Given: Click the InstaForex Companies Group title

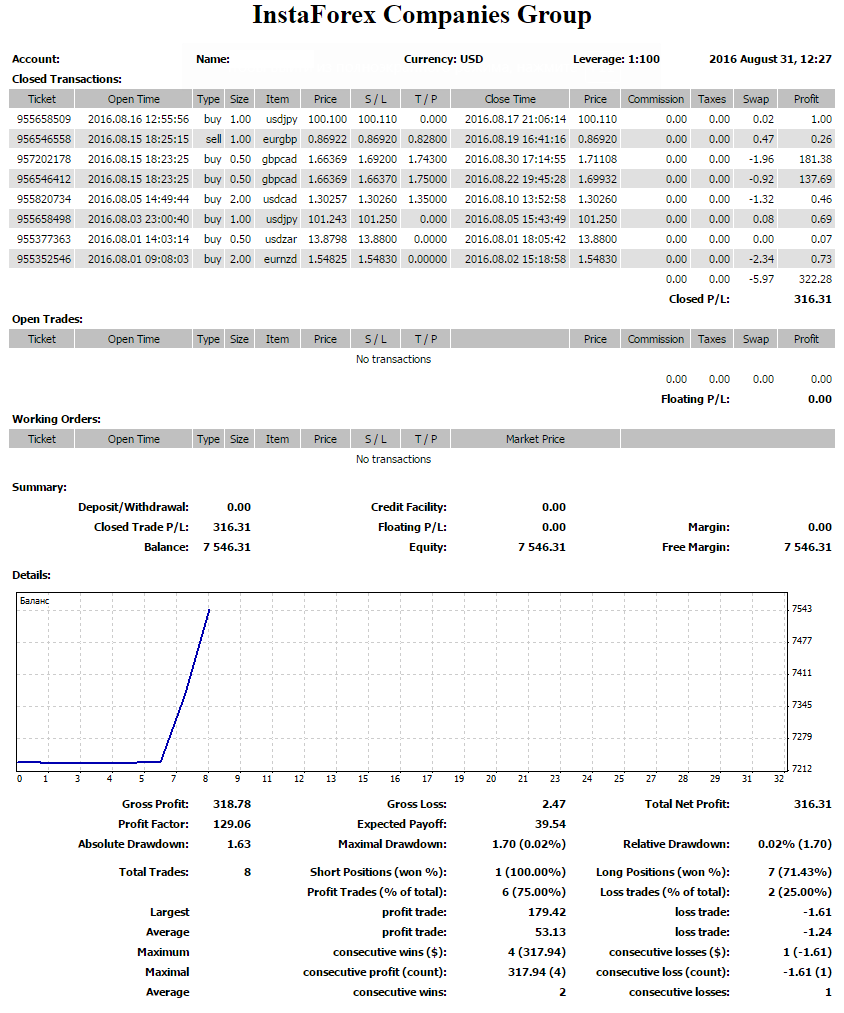Looking at the screenshot, I should (421, 16).
